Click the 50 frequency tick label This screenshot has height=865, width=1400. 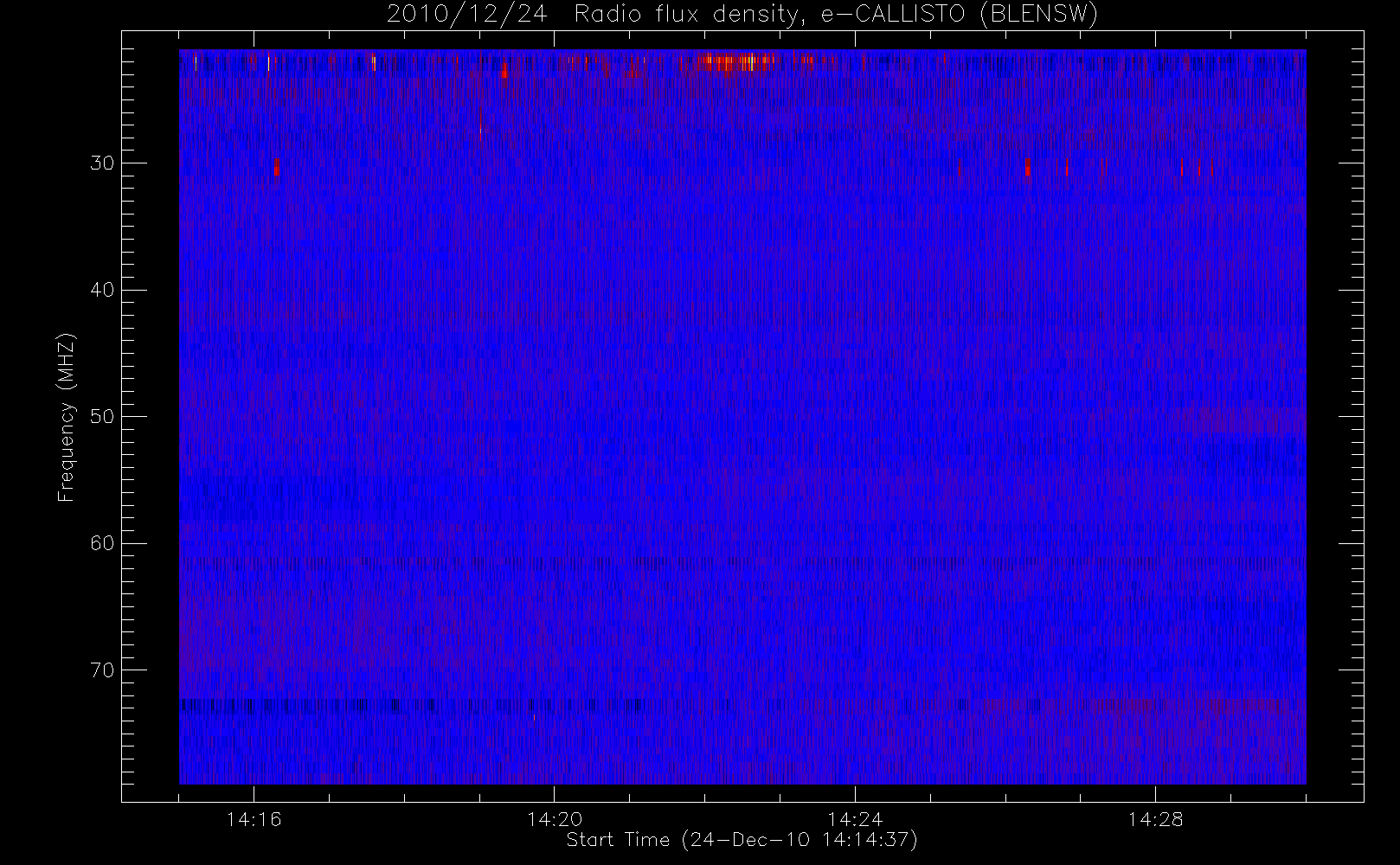click(x=102, y=417)
